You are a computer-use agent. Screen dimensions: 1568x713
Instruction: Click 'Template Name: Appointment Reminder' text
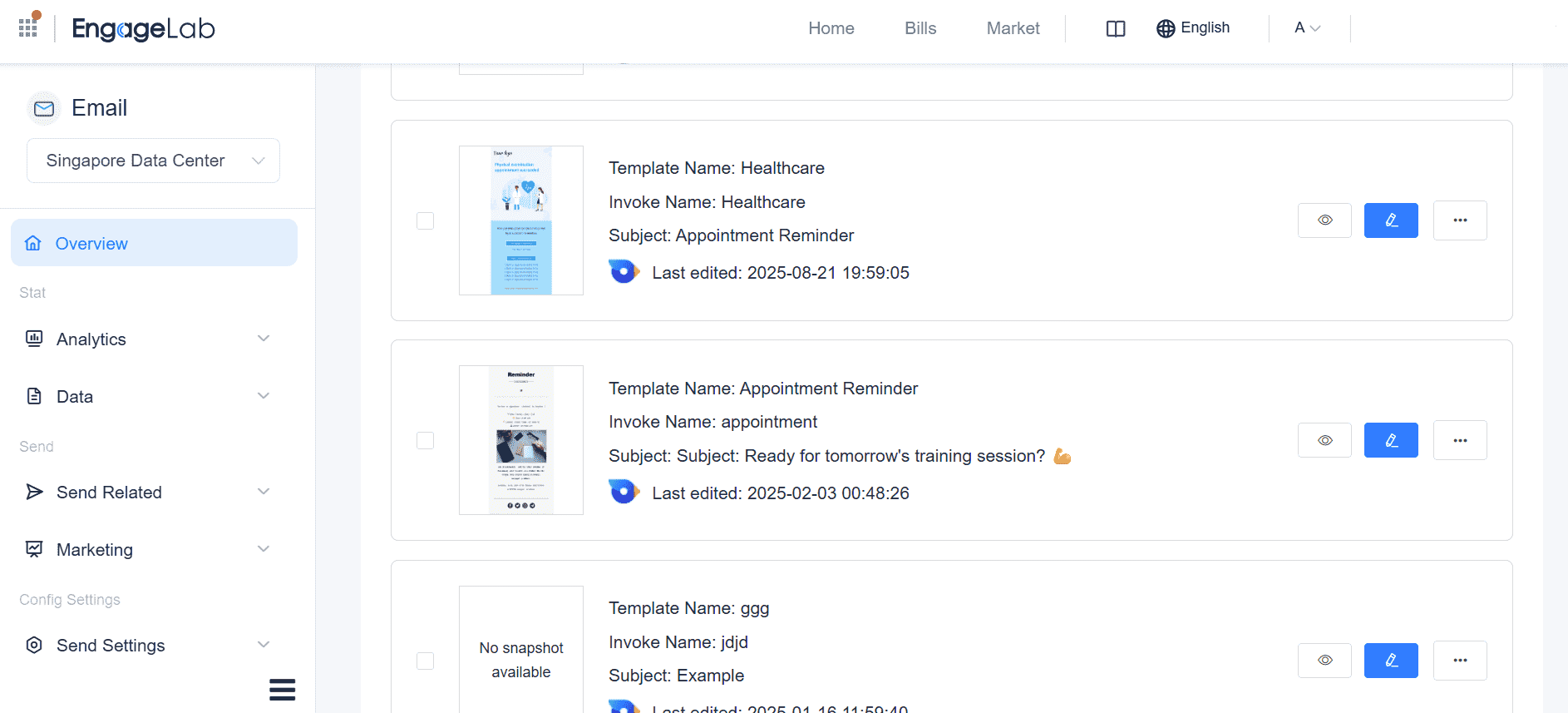click(763, 389)
